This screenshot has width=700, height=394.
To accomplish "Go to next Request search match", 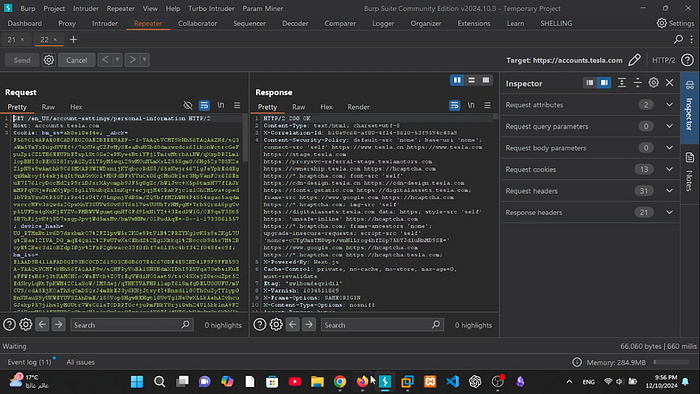I will click(58, 324).
